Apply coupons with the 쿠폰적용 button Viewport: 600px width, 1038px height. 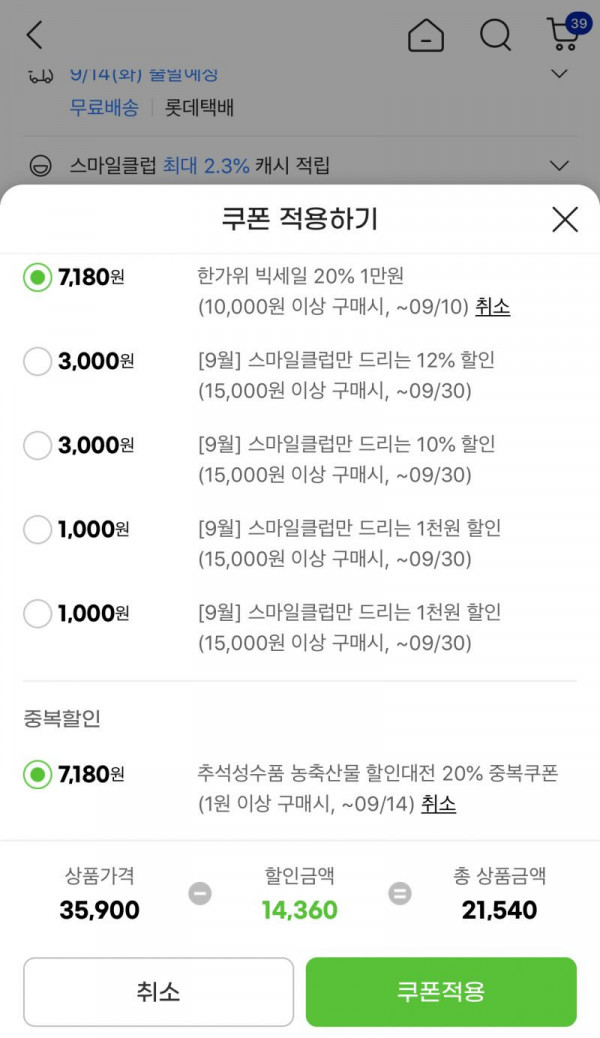pos(441,992)
